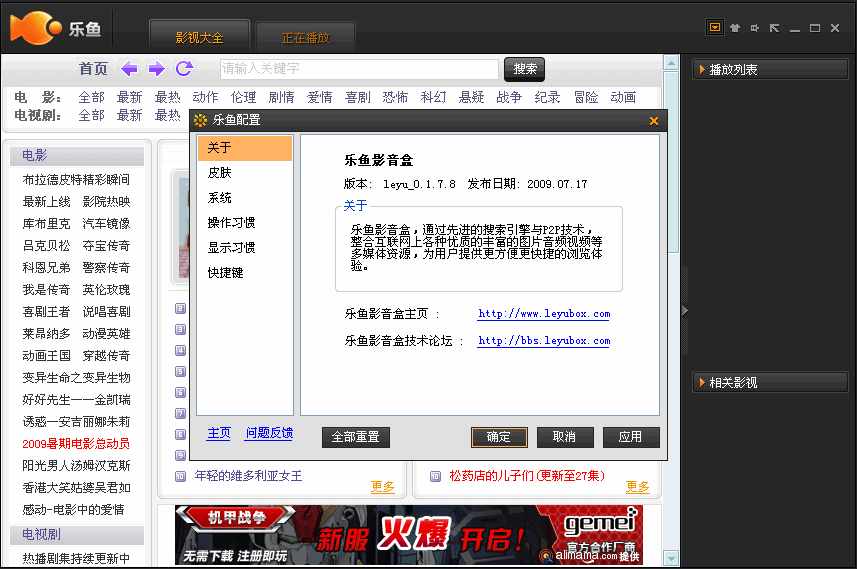Click the keyword search input field
This screenshot has width=857, height=569.
[x=359, y=69]
